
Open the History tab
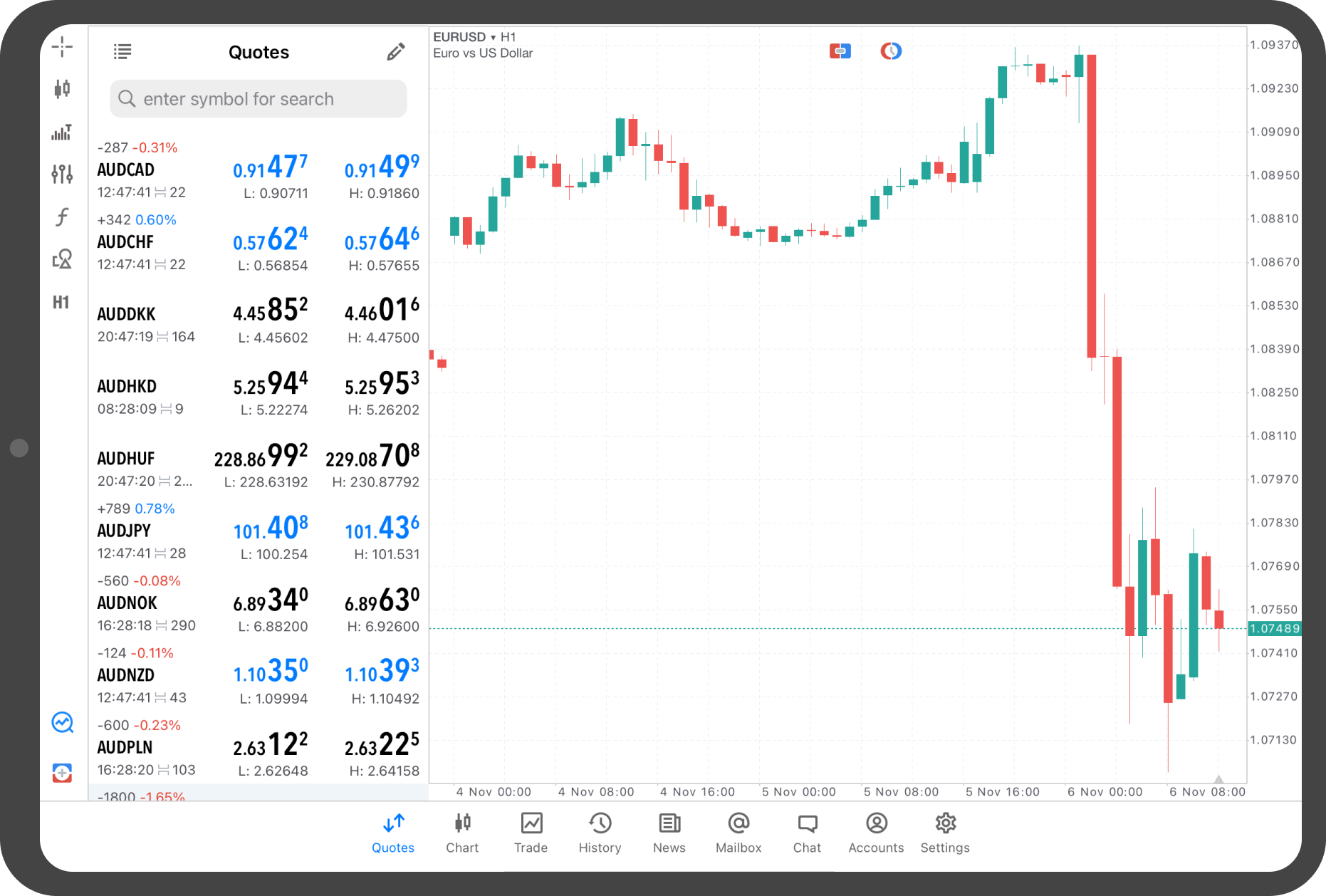click(600, 833)
